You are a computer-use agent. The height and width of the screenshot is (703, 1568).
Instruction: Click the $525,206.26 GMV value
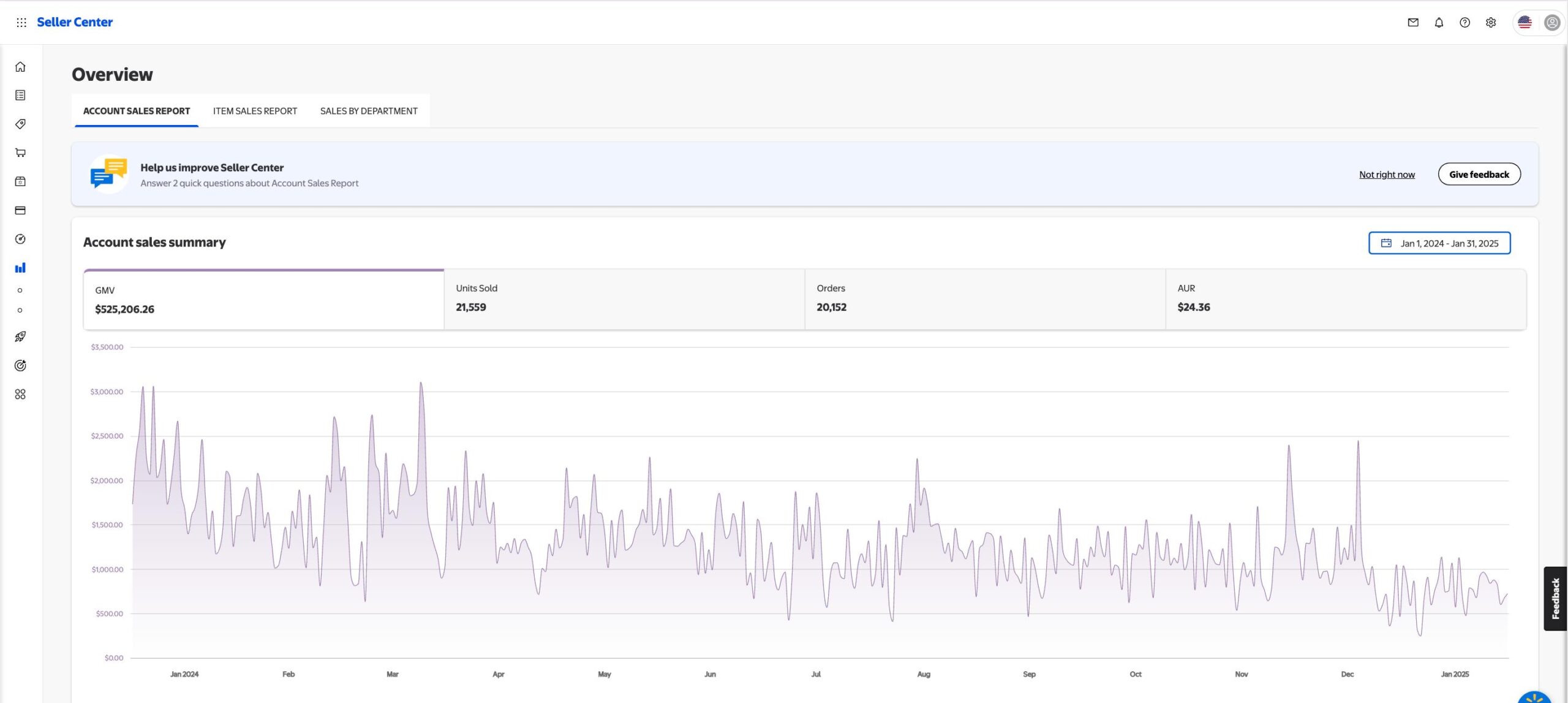(x=124, y=310)
